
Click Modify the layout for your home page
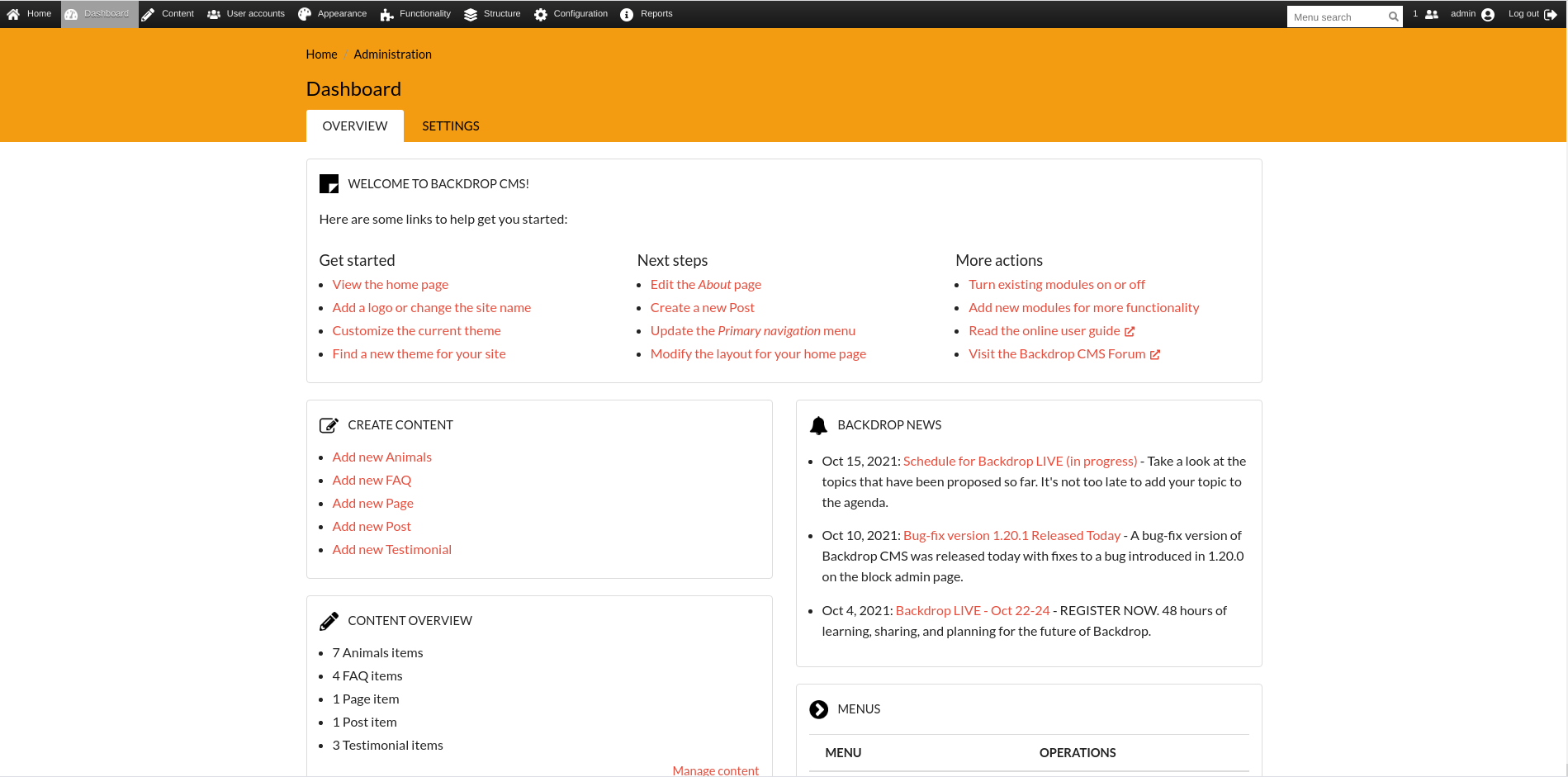pyautogui.click(x=759, y=353)
